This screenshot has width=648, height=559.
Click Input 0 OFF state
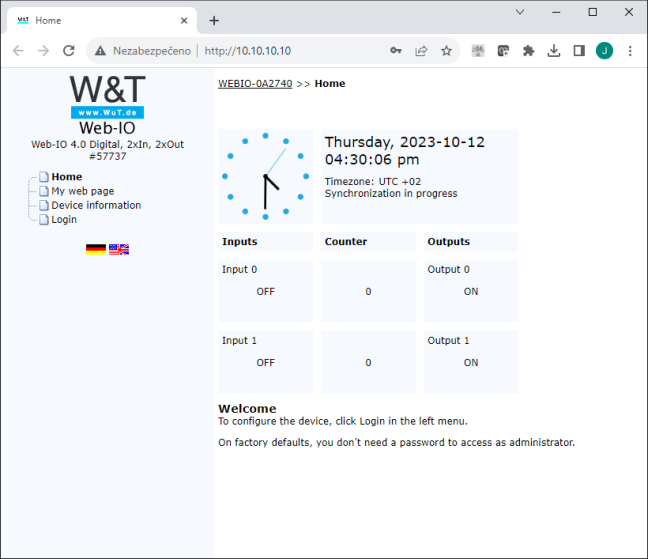click(265, 292)
